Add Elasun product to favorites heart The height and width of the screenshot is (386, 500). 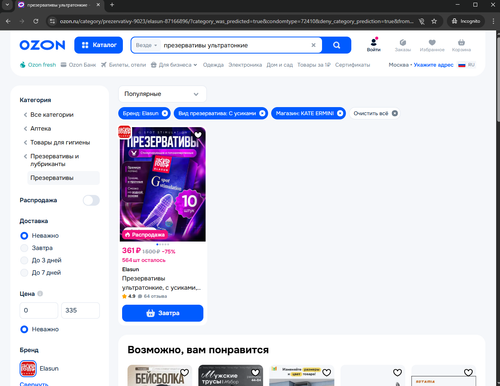pos(198,135)
